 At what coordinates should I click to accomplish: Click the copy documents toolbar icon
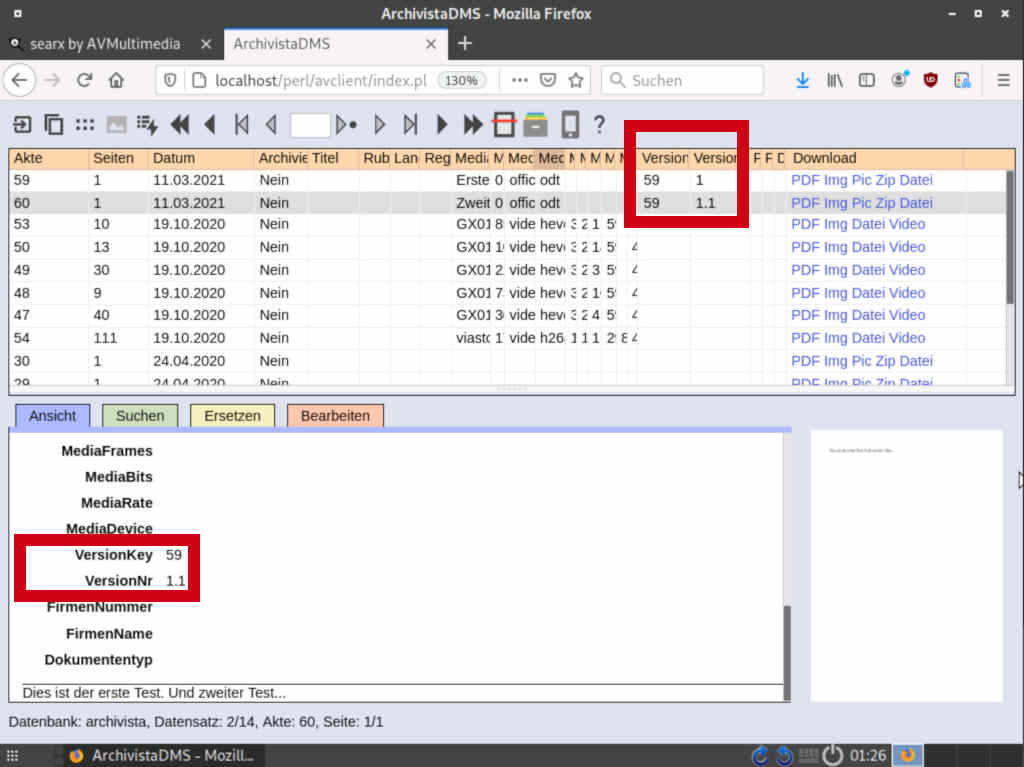point(54,124)
